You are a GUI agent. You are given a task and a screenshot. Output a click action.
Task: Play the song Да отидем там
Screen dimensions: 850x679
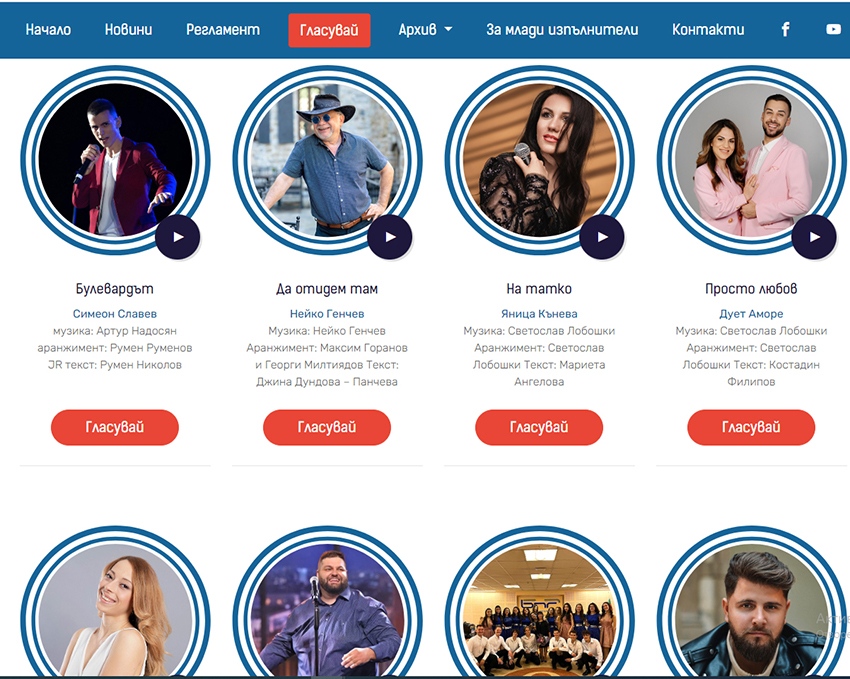click(x=390, y=237)
